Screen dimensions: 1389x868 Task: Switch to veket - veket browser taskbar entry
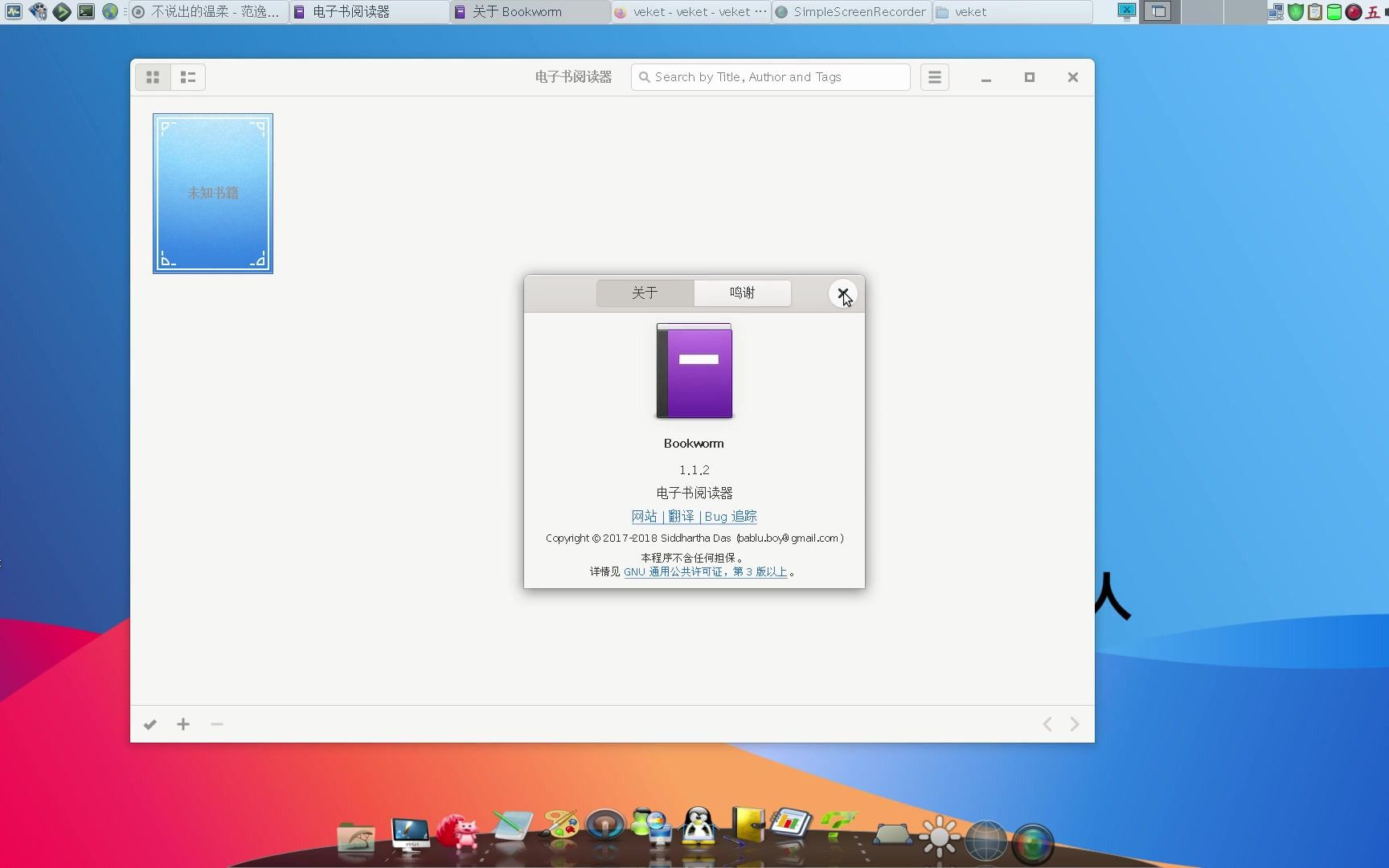(x=691, y=11)
